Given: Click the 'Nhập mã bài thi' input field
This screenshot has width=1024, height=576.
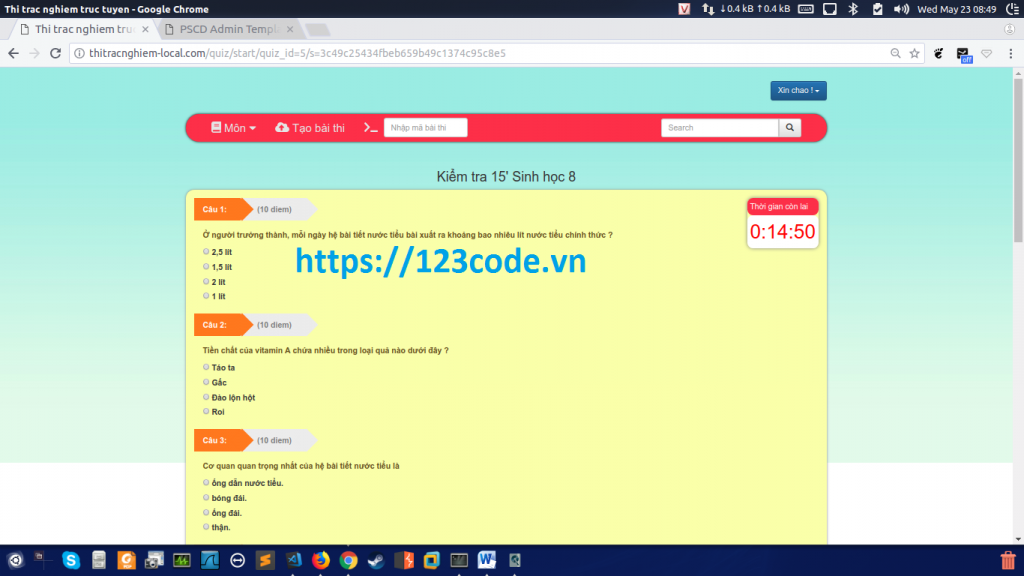Looking at the screenshot, I should (x=425, y=127).
